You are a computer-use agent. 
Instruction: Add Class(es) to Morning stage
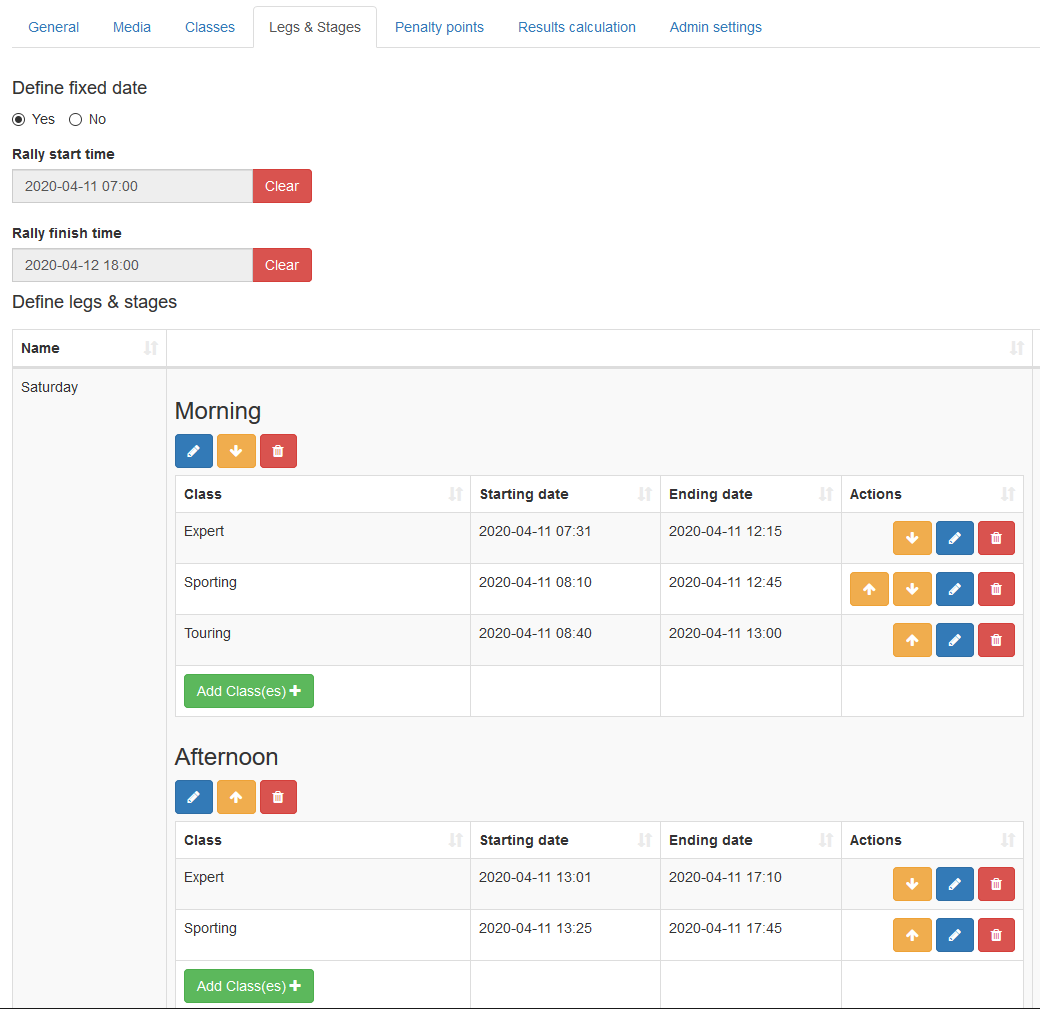[249, 691]
